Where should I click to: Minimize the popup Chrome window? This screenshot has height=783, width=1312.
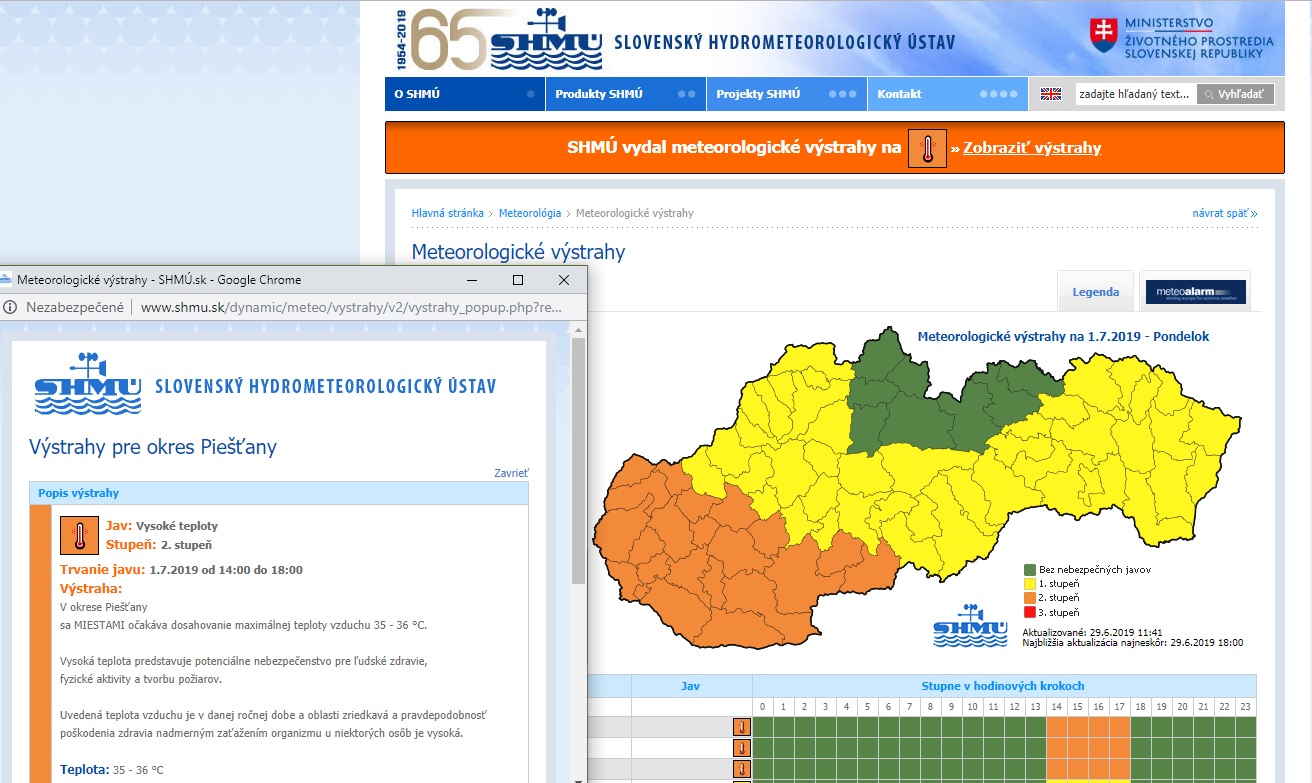click(472, 280)
